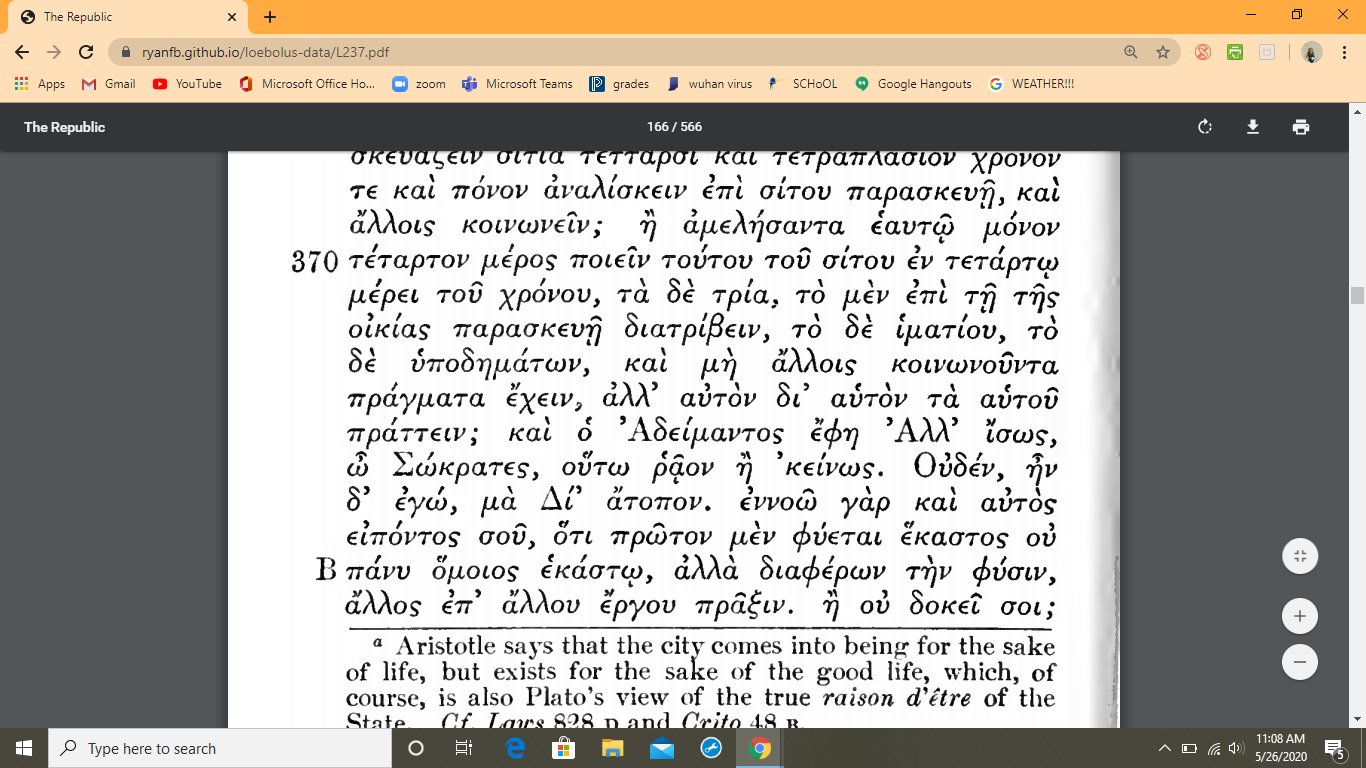This screenshot has height=768, width=1366.
Task: Click red extension icon in toolbar
Action: point(1203,52)
